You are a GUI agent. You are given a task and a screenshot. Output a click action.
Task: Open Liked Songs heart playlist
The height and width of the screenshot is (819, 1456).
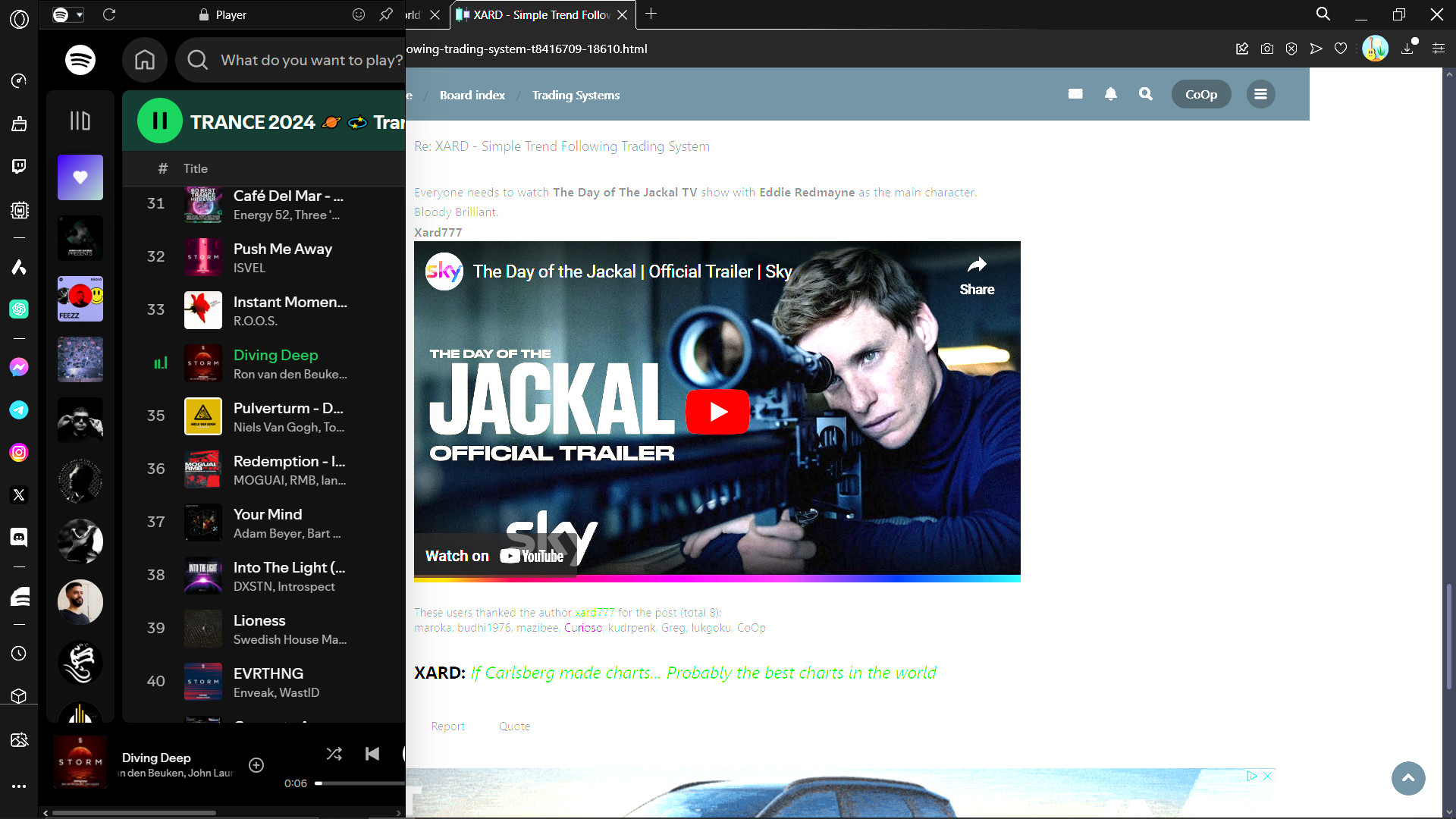pyautogui.click(x=80, y=177)
